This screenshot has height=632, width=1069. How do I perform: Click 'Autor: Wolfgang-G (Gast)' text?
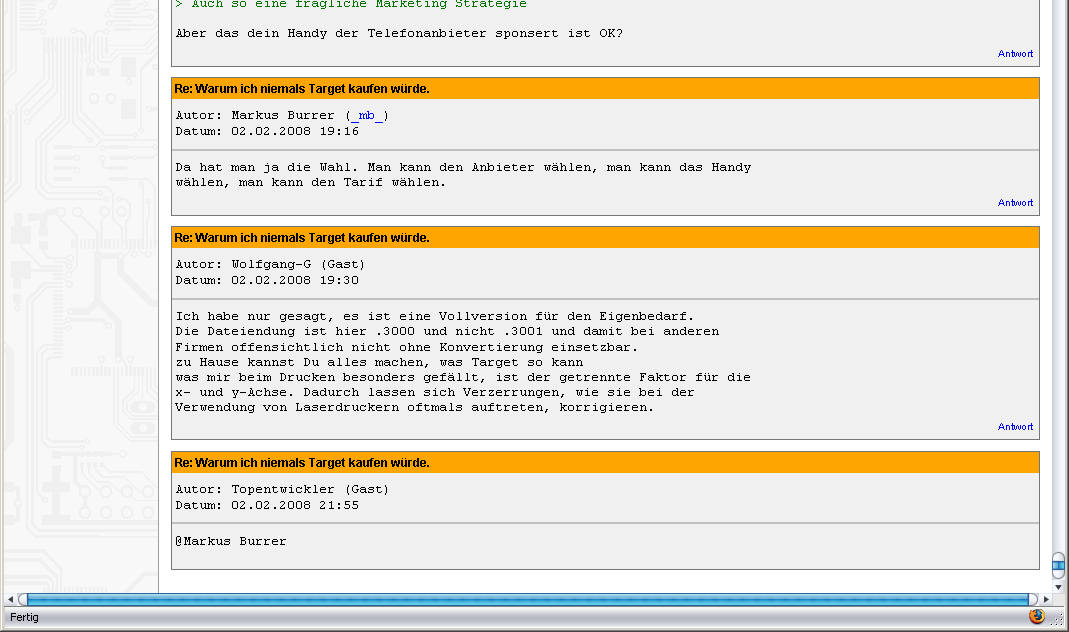click(x=271, y=265)
